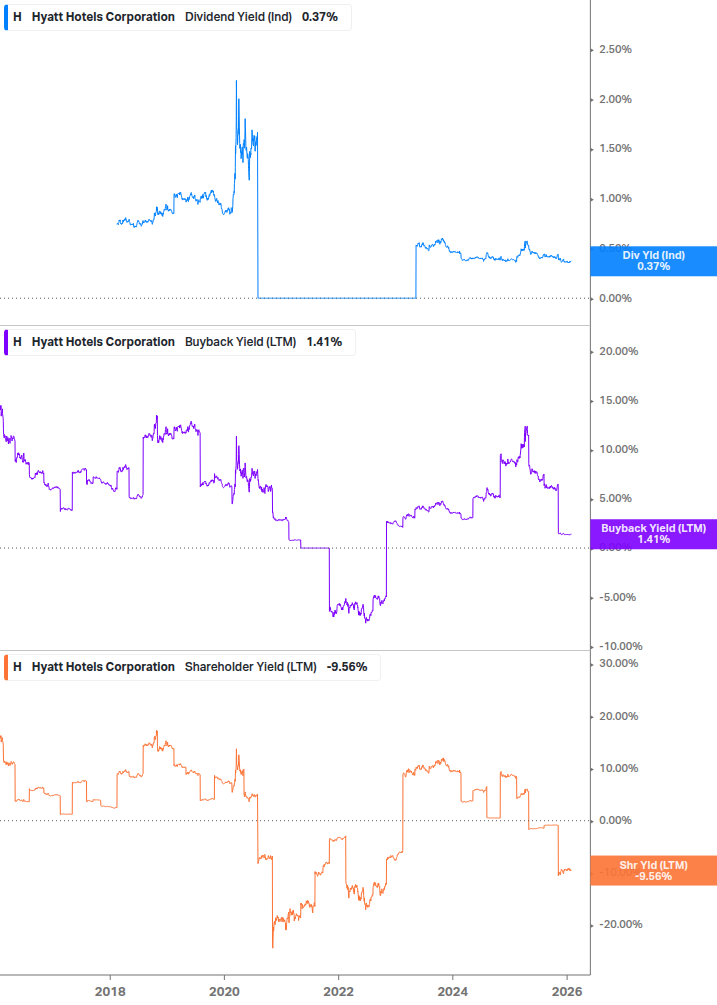Screen dimensions: 717x1005
Task: Click Hyatt Hotels Corporation in the Dividend Yield legend
Action: [103, 17]
